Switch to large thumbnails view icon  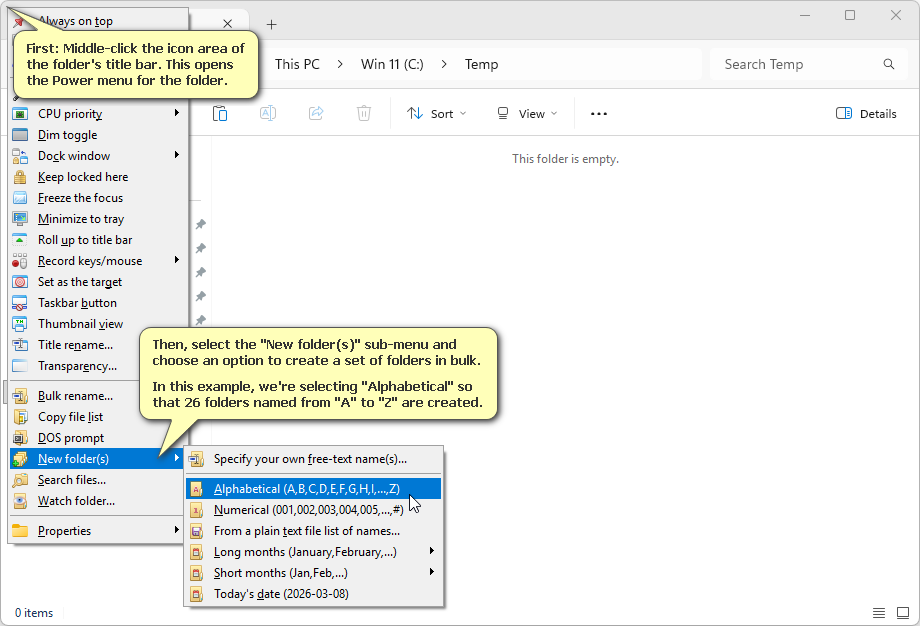click(902, 613)
